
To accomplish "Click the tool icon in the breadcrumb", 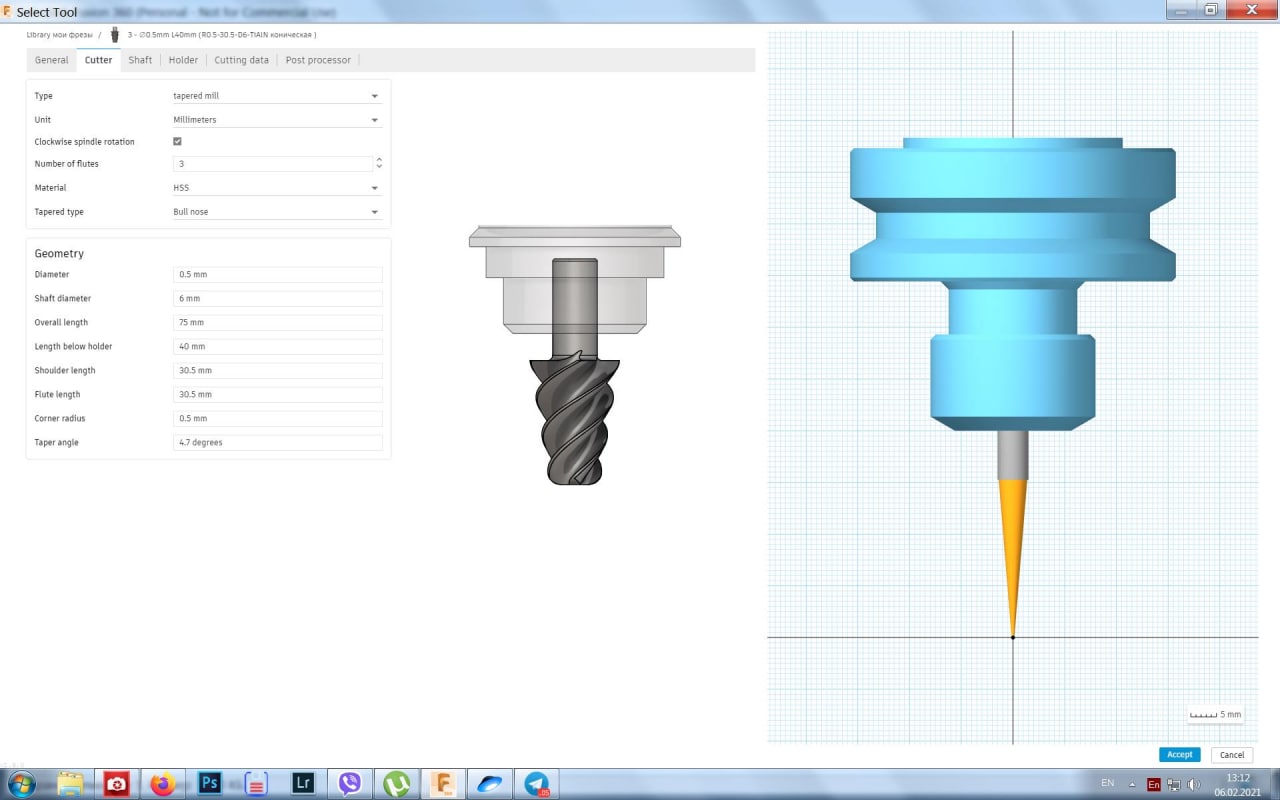I will [115, 35].
